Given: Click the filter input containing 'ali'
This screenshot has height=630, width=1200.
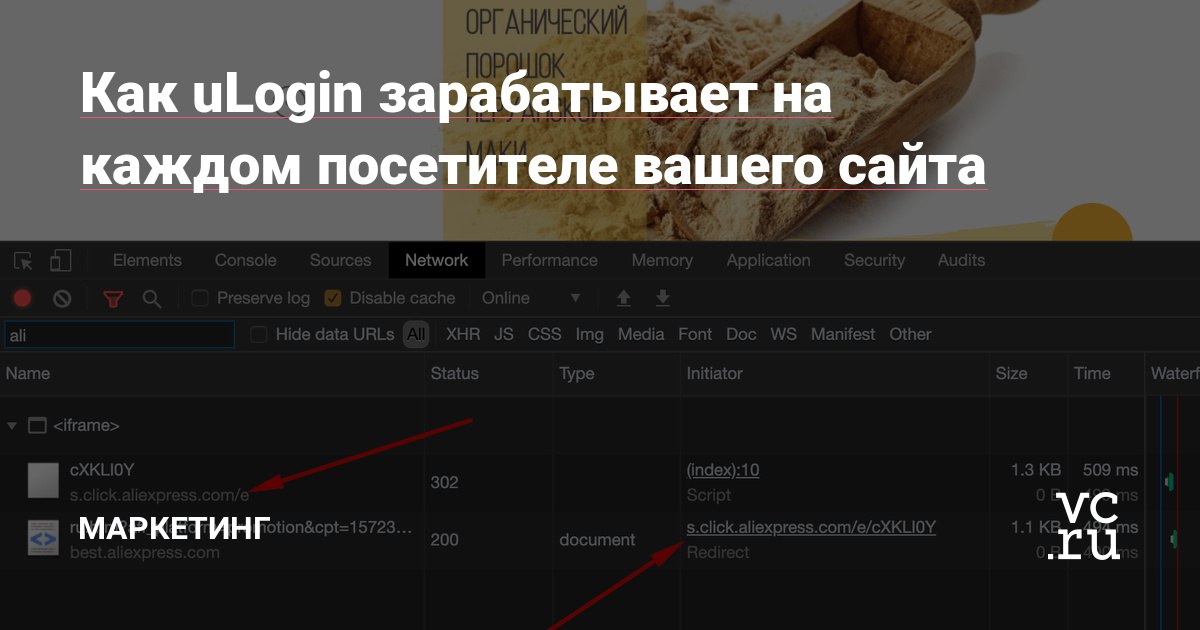Looking at the screenshot, I should 119,335.
